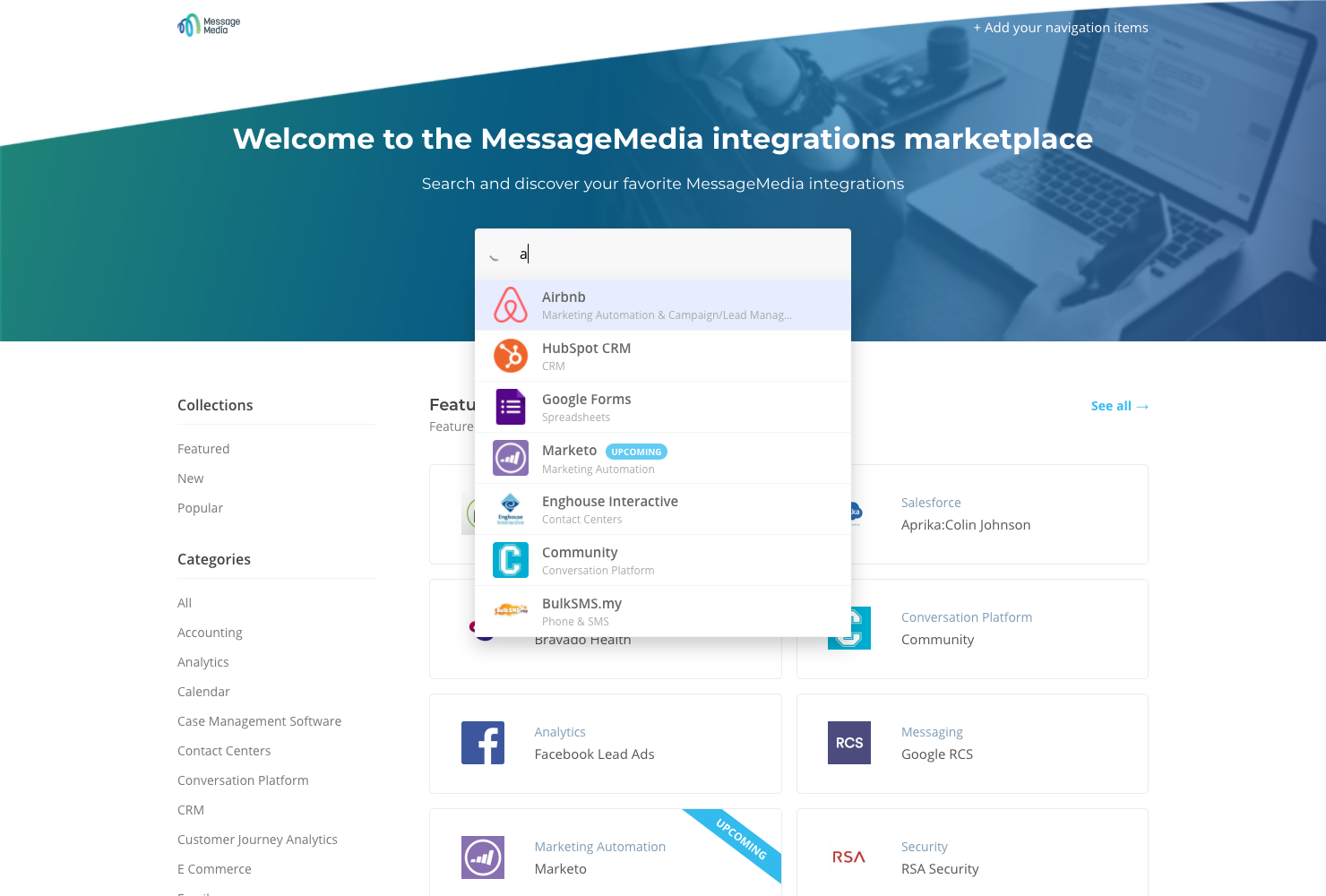Screen dimensions: 1326x896
Task: Click the Salesforce category label
Action: [931, 503]
